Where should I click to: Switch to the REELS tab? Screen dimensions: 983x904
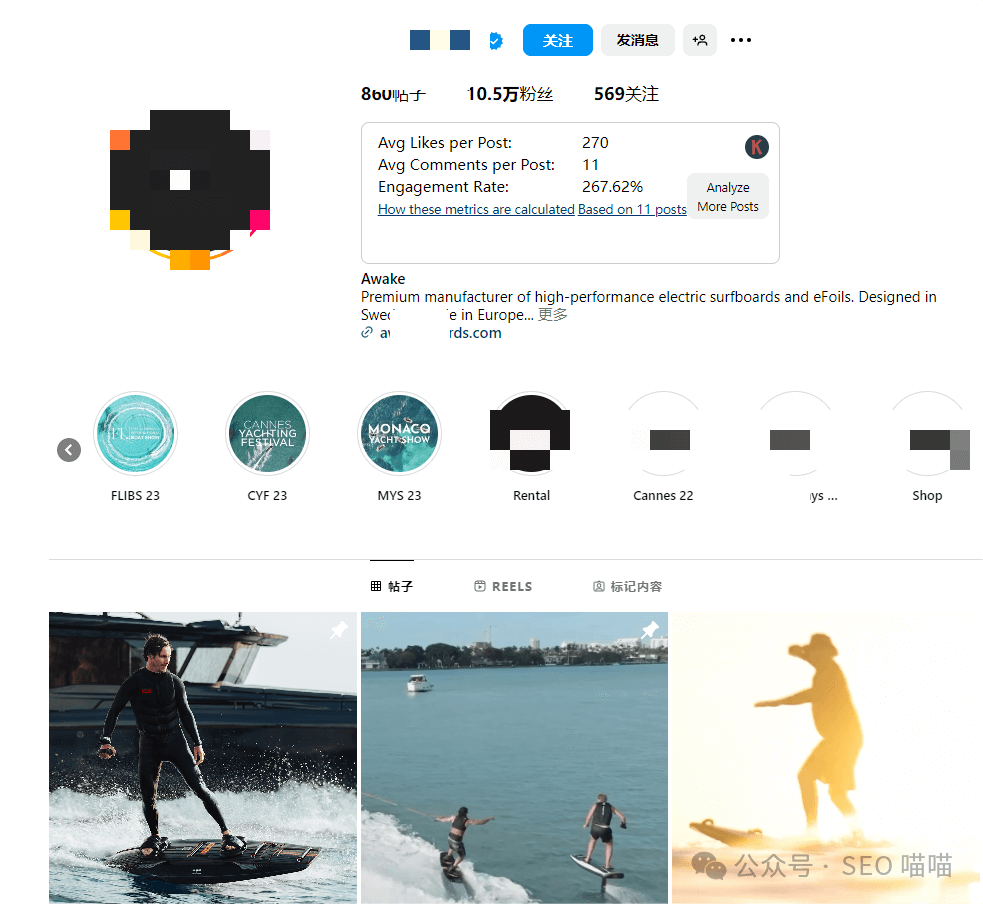pos(503,586)
